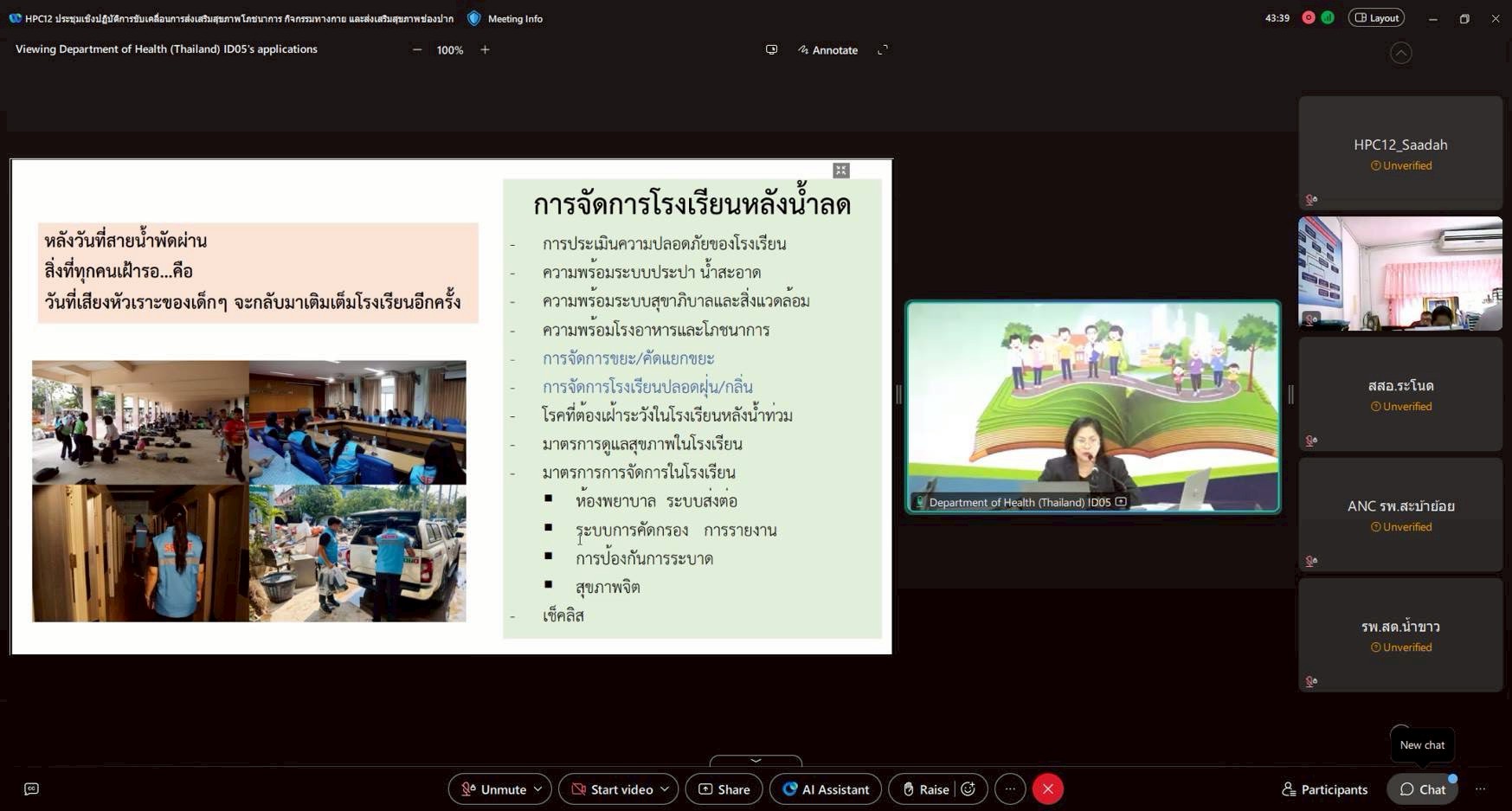The image size is (1512, 811).
Task: Expand audio options arrow next to Unmute
Action: [x=538, y=789]
